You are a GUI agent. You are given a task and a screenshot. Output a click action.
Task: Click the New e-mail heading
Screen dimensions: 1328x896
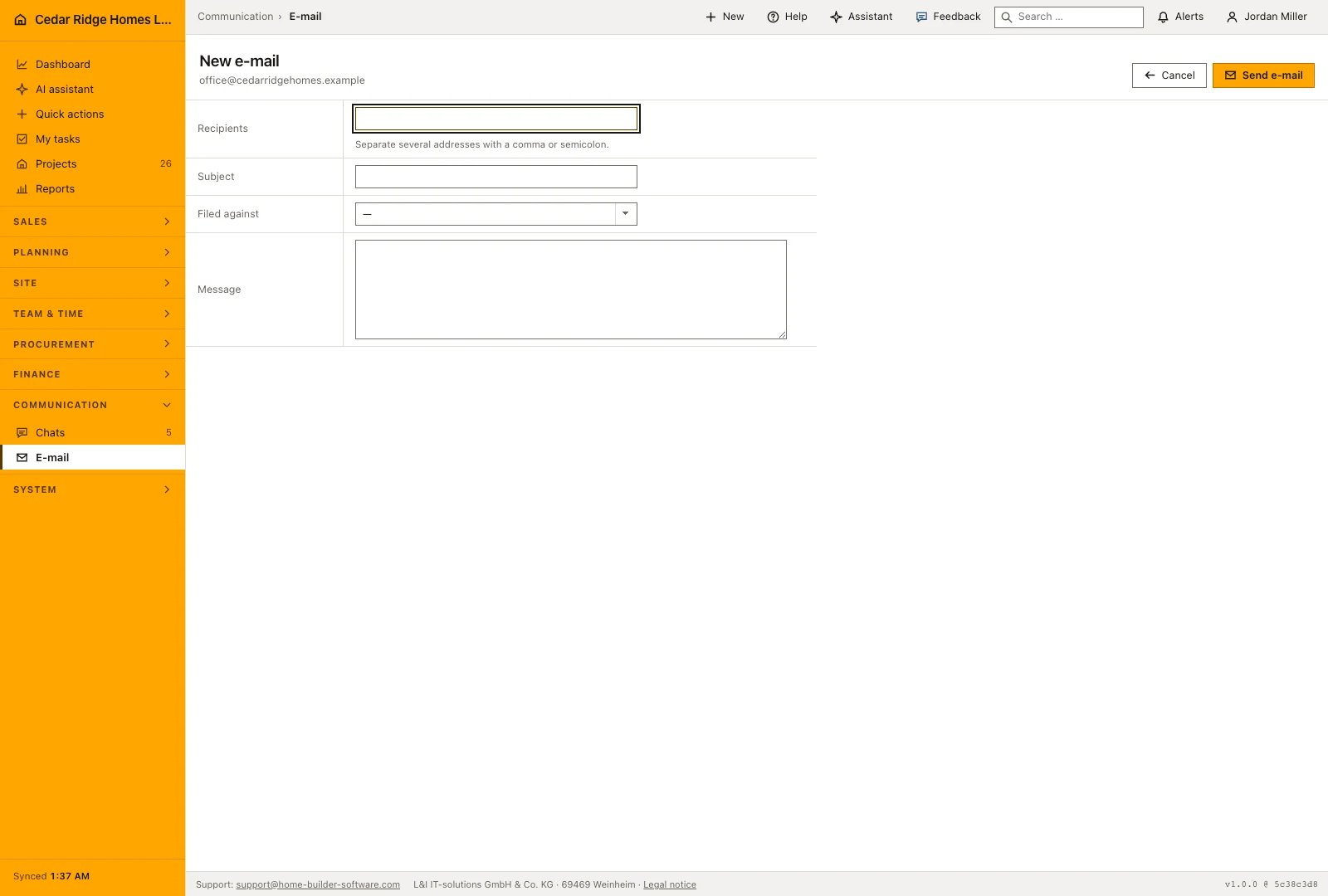pyautogui.click(x=239, y=61)
